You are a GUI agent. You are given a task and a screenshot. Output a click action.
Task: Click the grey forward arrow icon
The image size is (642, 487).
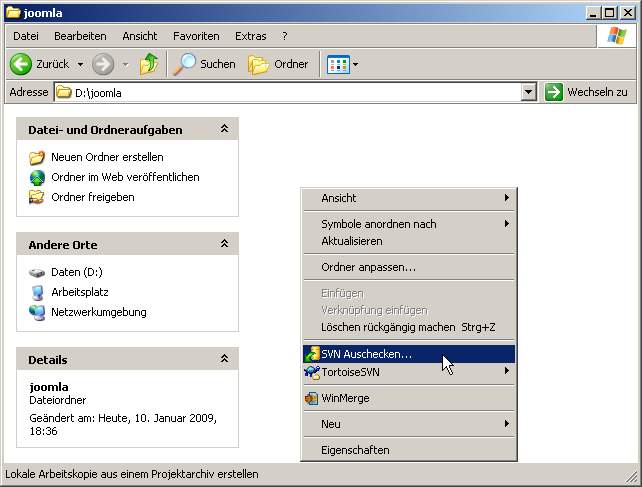(103, 64)
